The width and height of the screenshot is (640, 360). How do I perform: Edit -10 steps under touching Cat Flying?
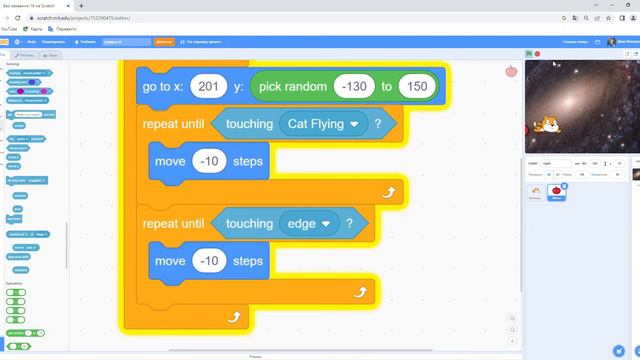click(209, 161)
